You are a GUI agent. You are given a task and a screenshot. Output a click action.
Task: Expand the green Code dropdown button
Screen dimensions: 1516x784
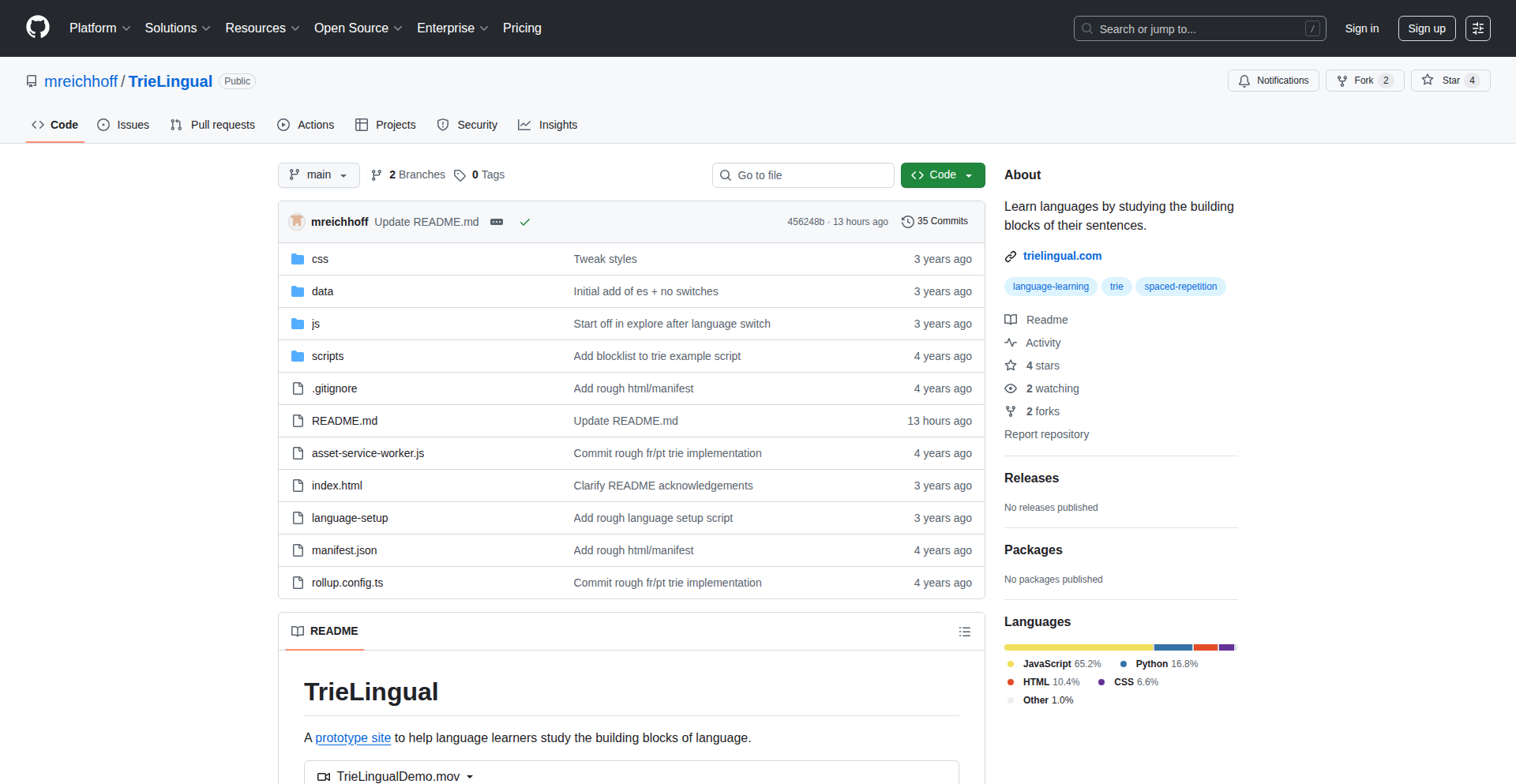pos(942,175)
